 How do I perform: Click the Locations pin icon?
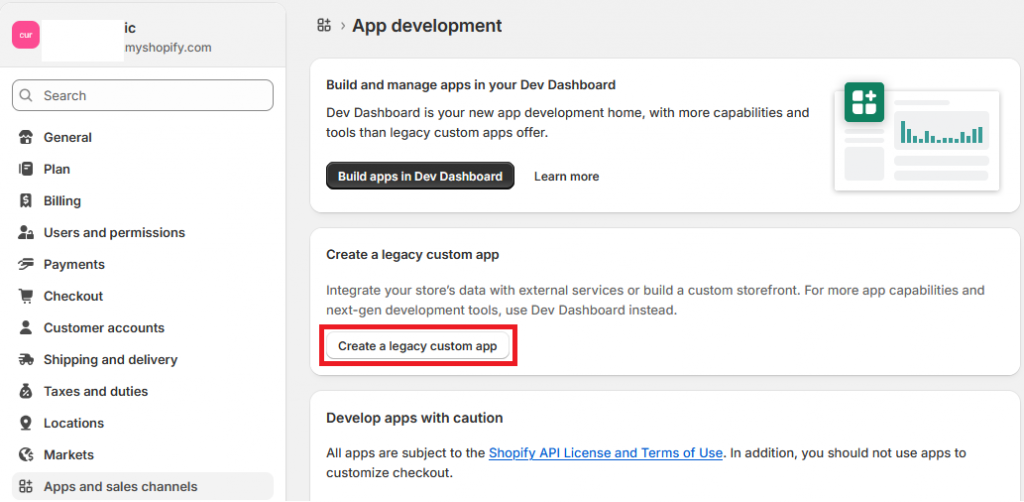pos(26,423)
